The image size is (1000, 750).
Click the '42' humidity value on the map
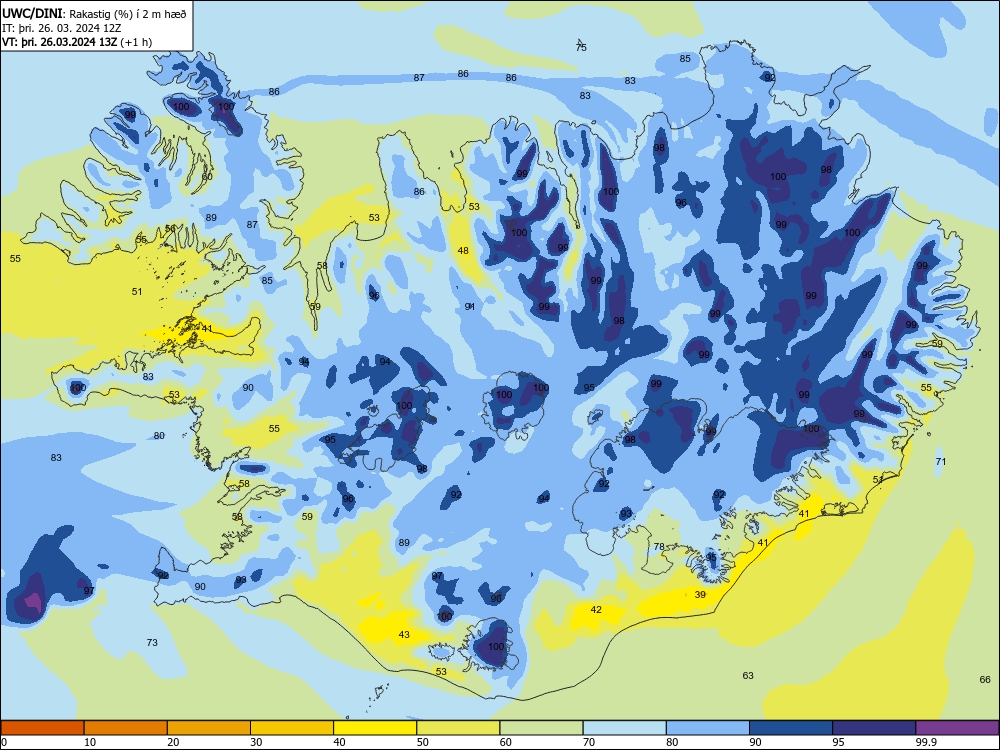tap(596, 610)
